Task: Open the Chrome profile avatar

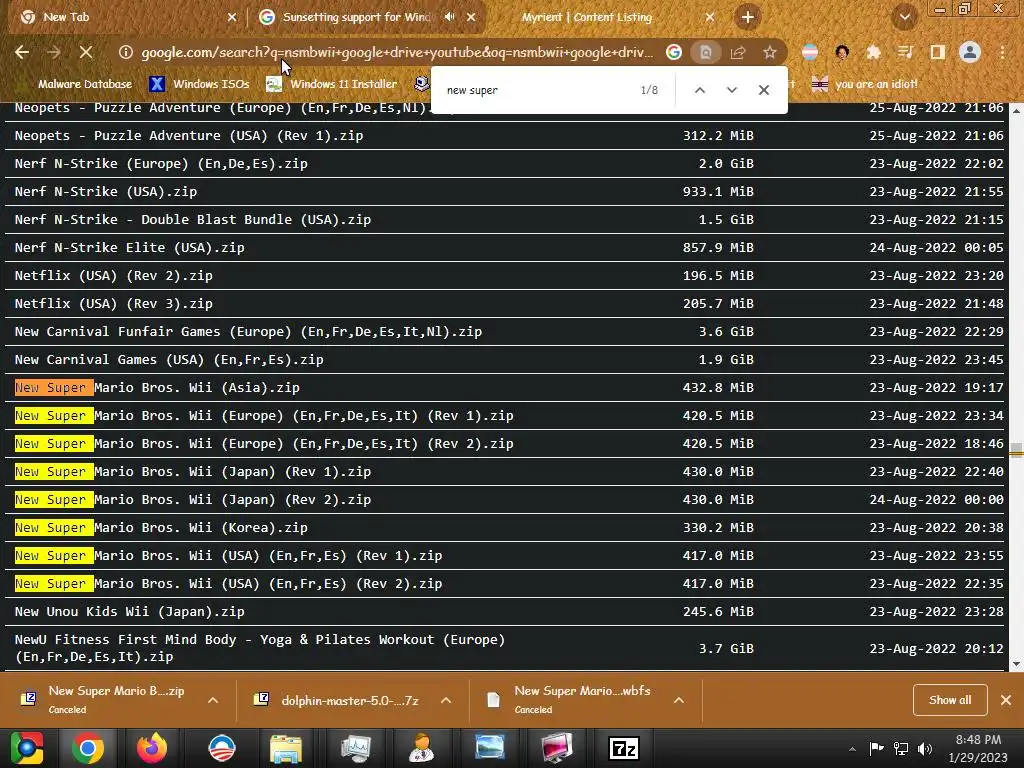Action: click(970, 52)
